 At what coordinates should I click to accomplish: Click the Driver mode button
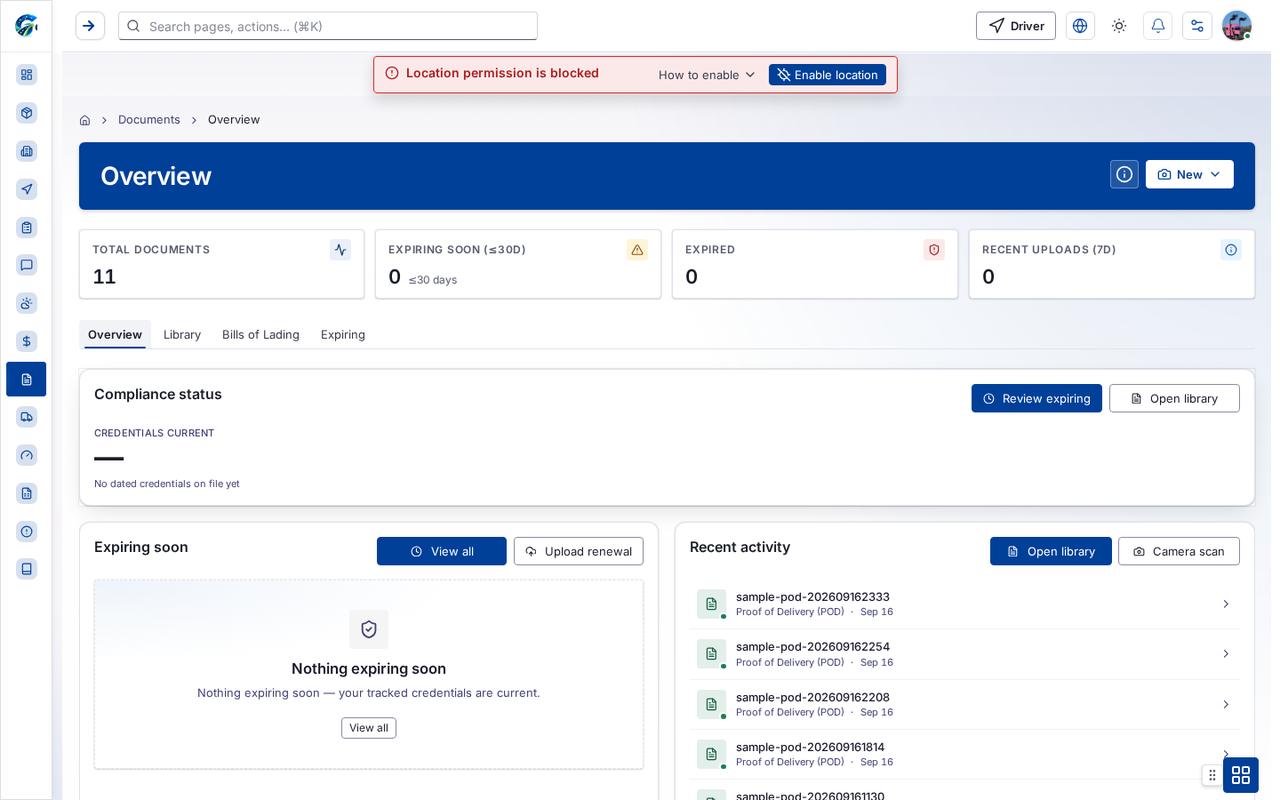click(1016, 26)
